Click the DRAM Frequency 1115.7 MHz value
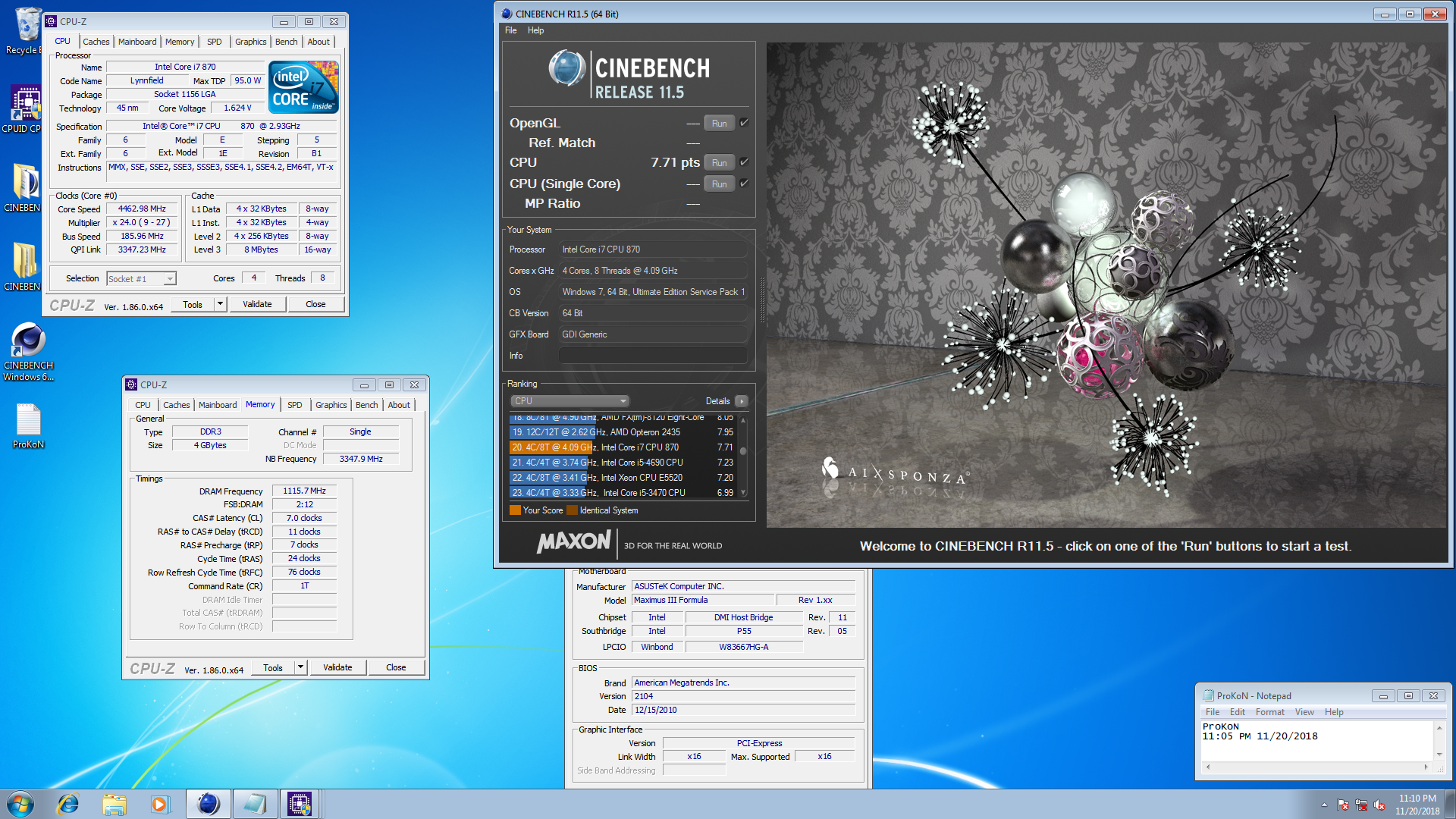Viewport: 1456px width, 819px height. [x=304, y=491]
